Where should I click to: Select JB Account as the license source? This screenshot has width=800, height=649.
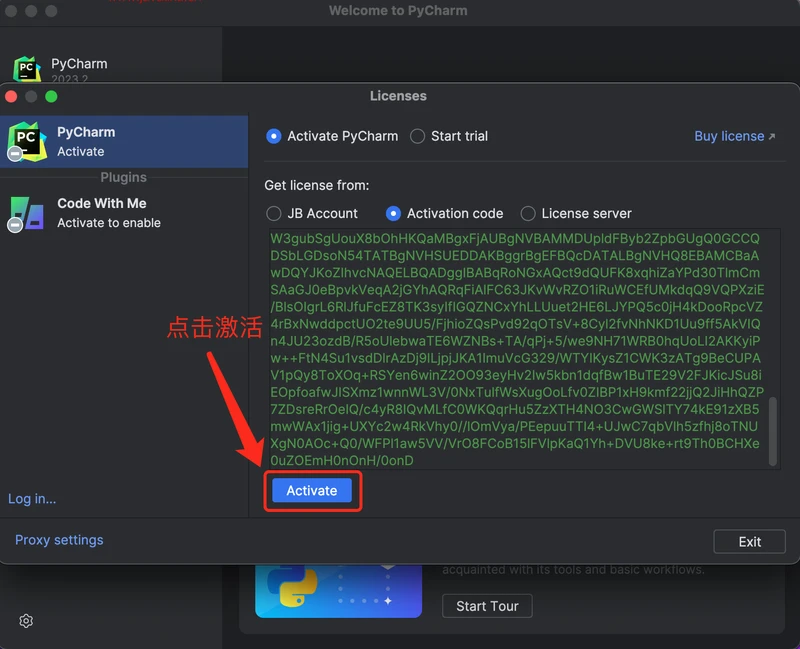click(x=274, y=213)
